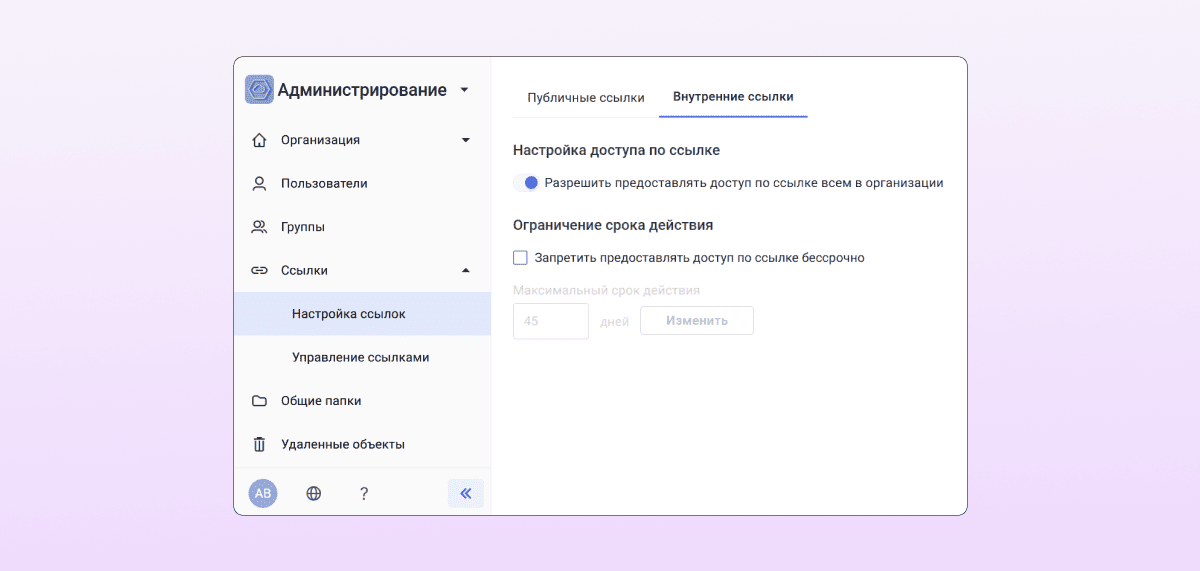Open language selection via globe icon
This screenshot has width=1200, height=571.
(314, 493)
